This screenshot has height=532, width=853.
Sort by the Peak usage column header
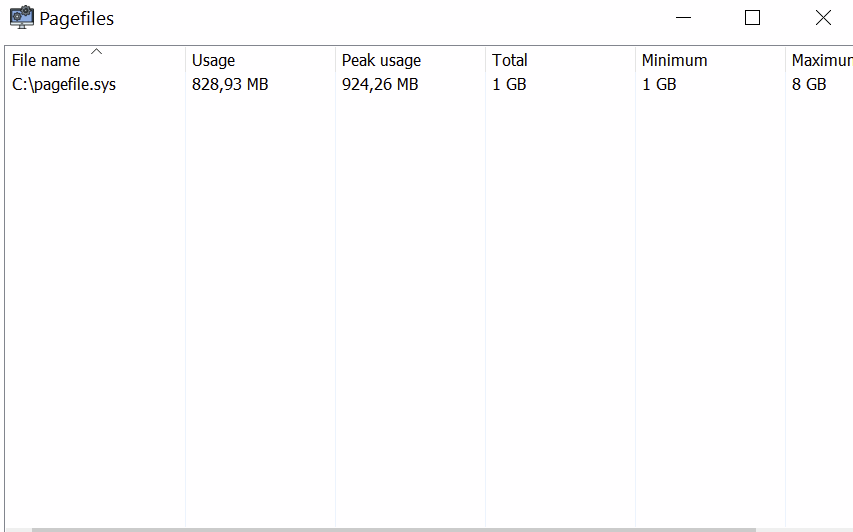click(x=381, y=61)
